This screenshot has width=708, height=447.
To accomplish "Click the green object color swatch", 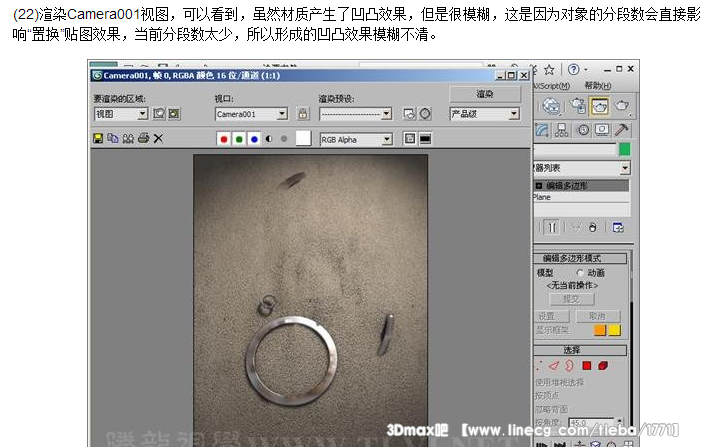I will pos(624,149).
